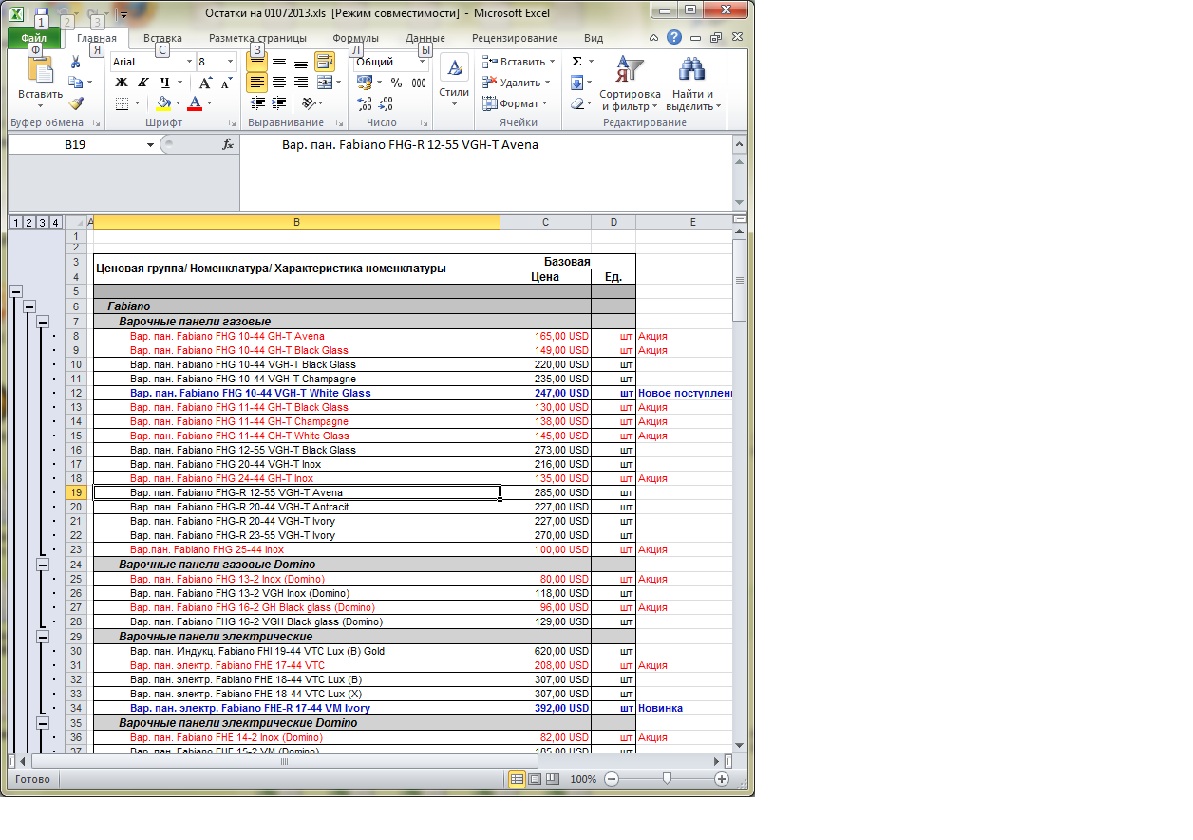Decrease decimal places
Image resolution: width=1193 pixels, height=840 pixels.
387,103
